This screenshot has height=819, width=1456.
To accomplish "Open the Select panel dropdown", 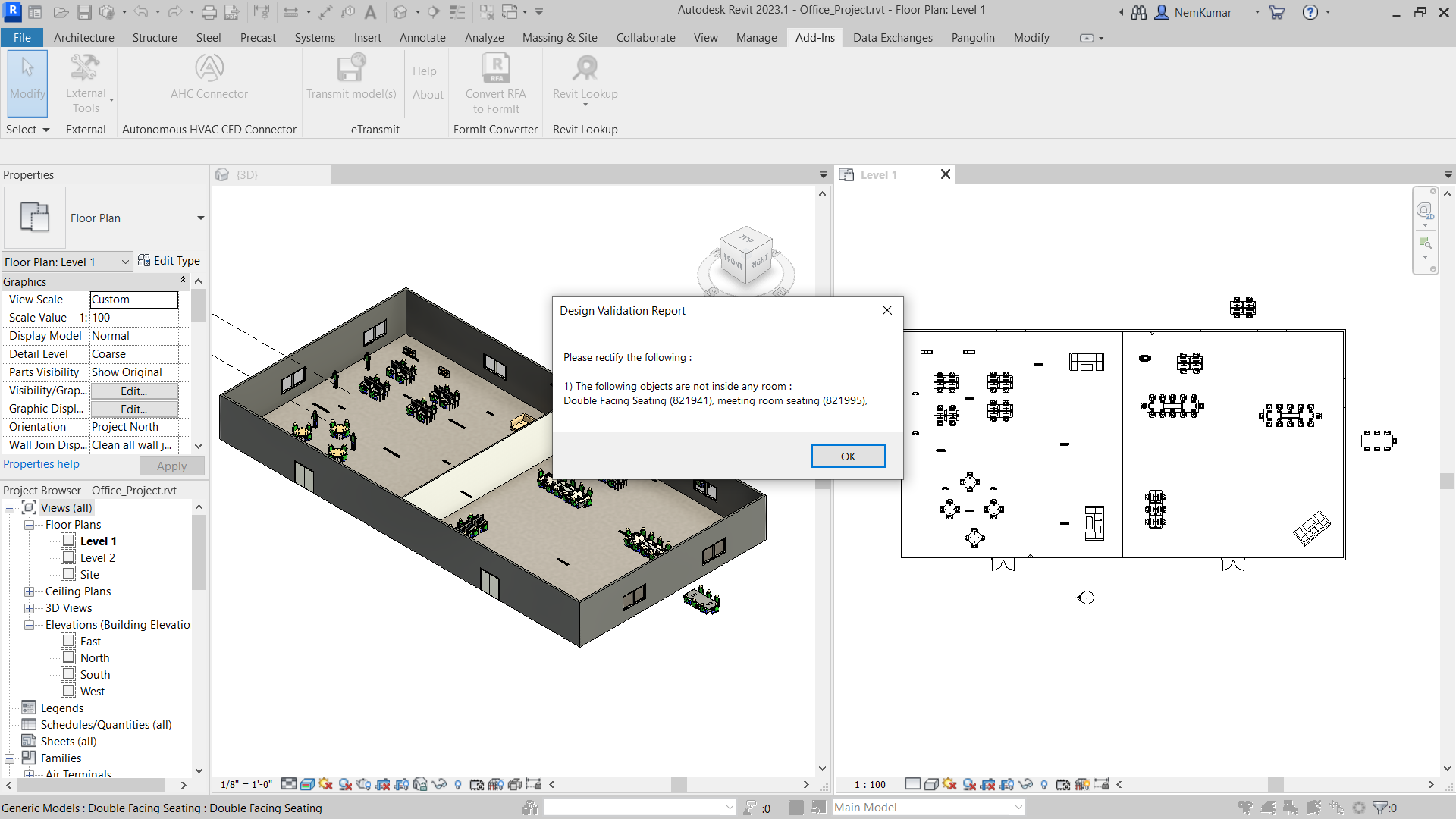I will tap(27, 130).
